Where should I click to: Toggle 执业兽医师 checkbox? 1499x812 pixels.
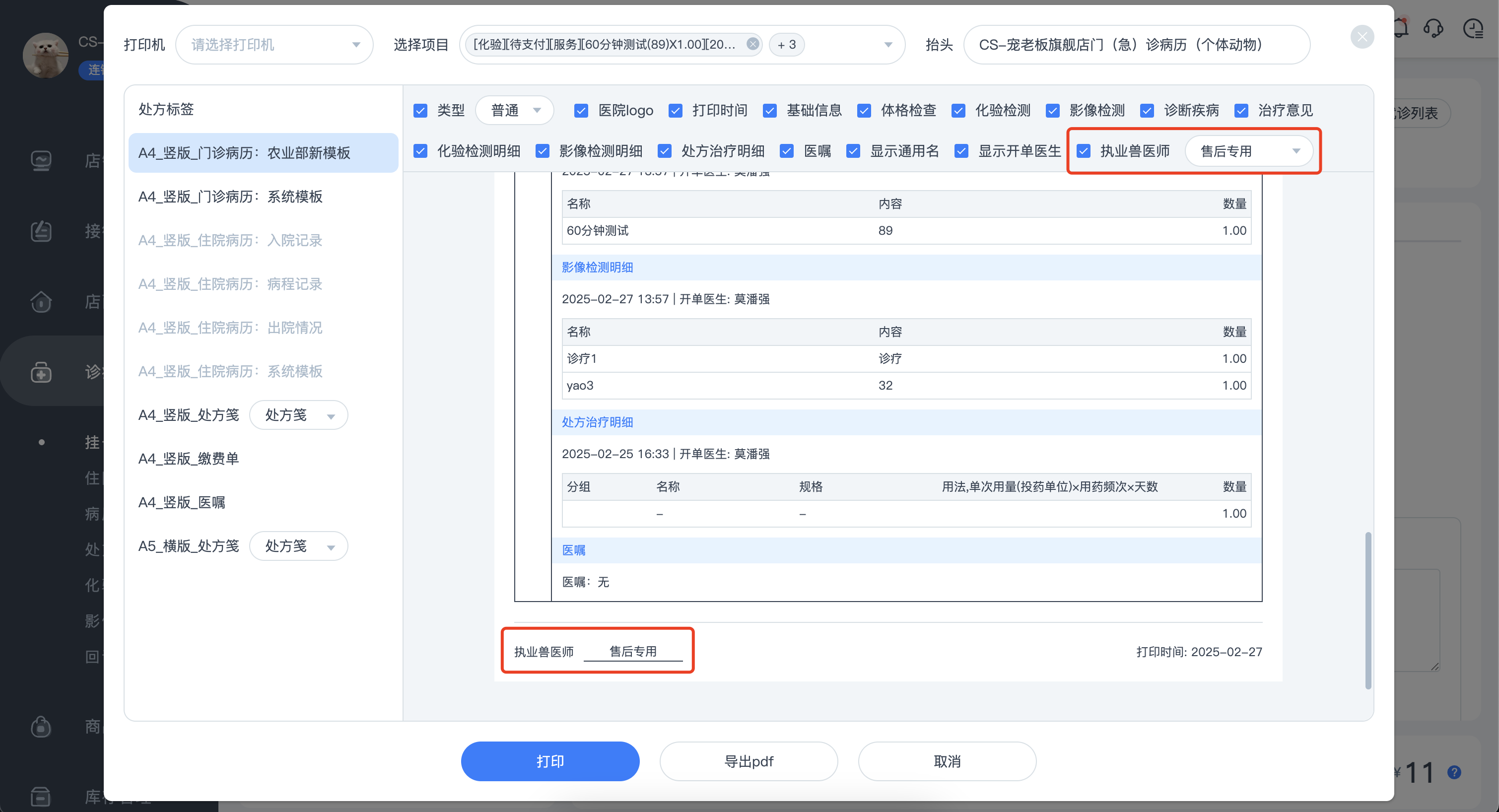tap(1083, 151)
